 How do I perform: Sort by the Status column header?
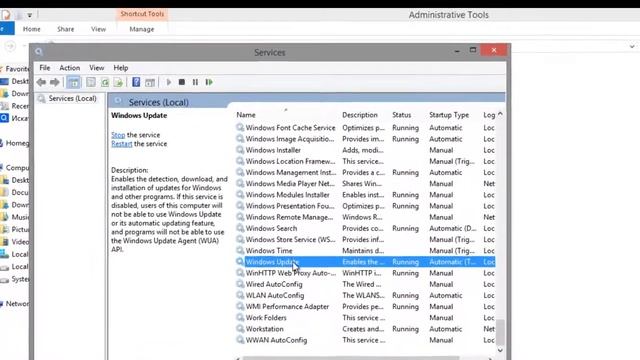coord(402,115)
